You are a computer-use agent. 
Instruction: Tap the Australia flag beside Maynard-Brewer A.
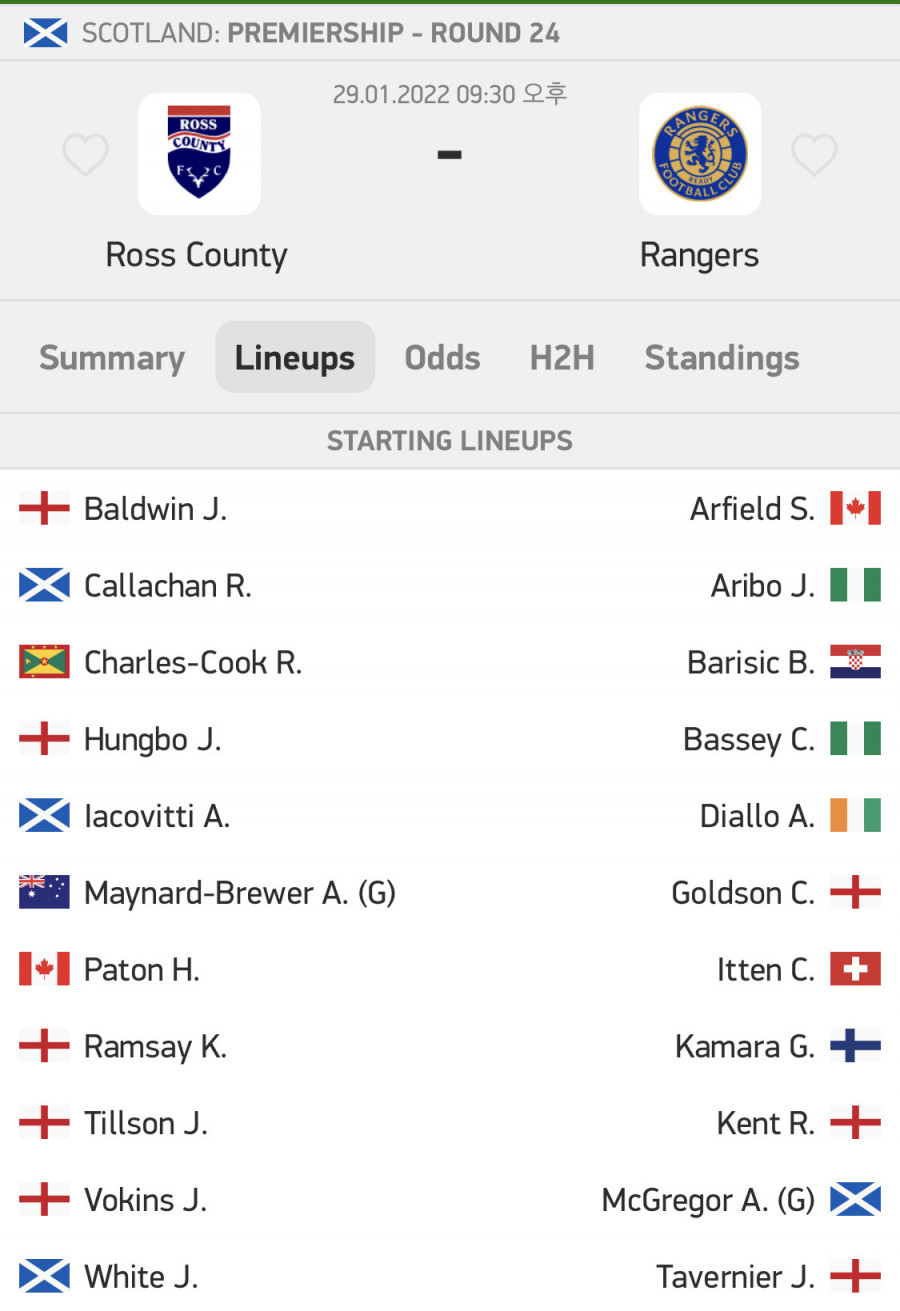[44, 892]
